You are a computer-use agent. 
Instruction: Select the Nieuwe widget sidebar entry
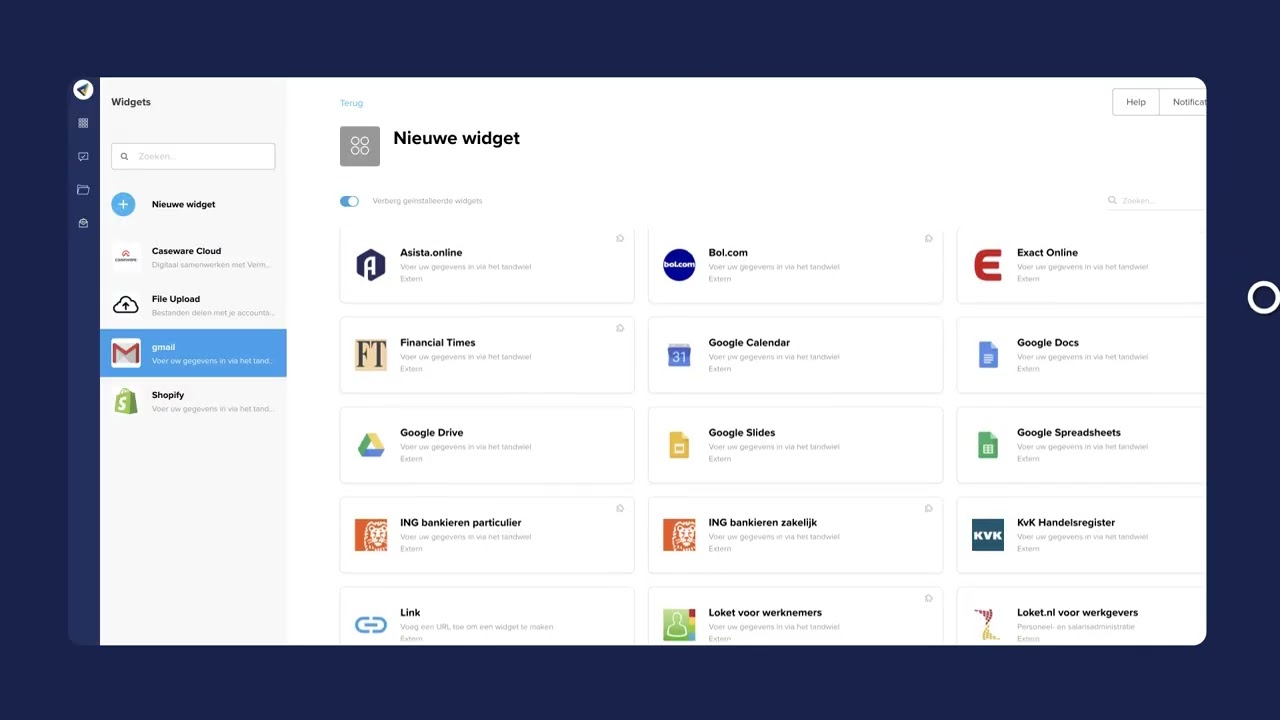(x=193, y=204)
